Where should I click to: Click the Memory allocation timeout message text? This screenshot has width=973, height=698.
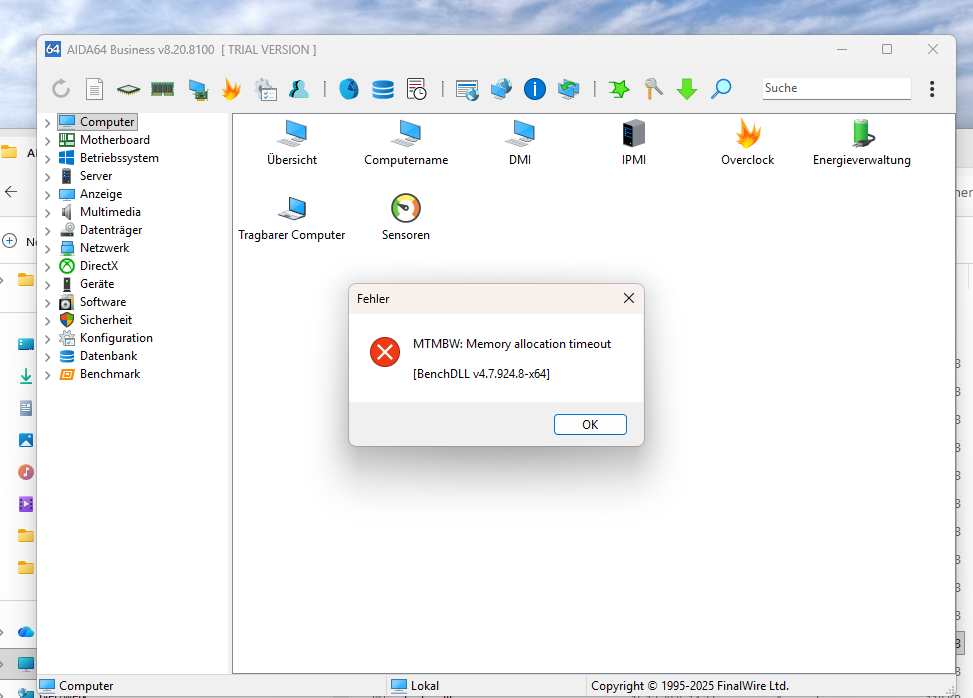512,344
